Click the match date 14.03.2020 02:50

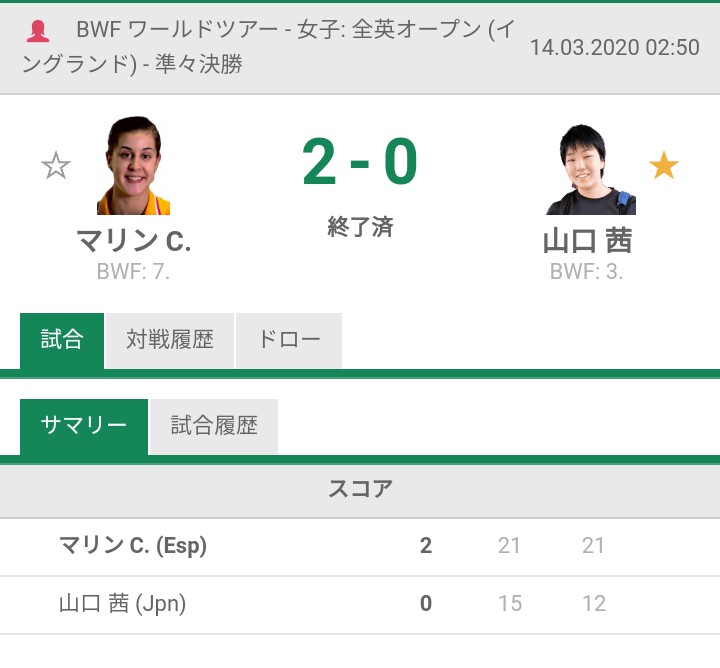tap(614, 47)
